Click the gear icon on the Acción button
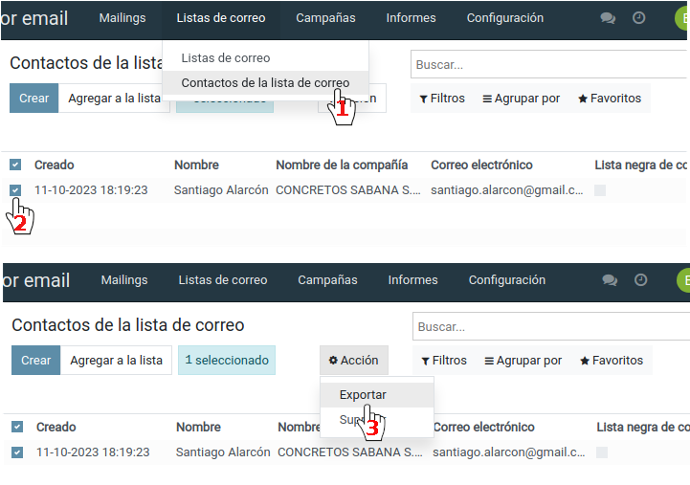The image size is (690, 485). (x=333, y=361)
